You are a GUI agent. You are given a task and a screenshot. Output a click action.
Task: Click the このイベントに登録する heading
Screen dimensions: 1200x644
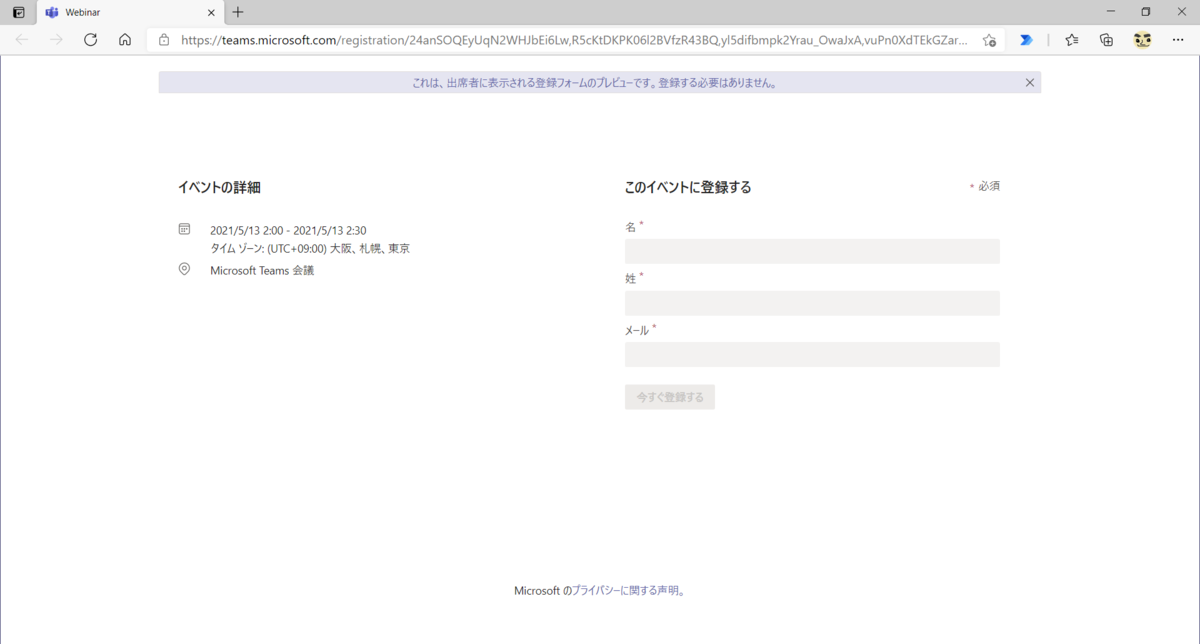click(x=688, y=187)
